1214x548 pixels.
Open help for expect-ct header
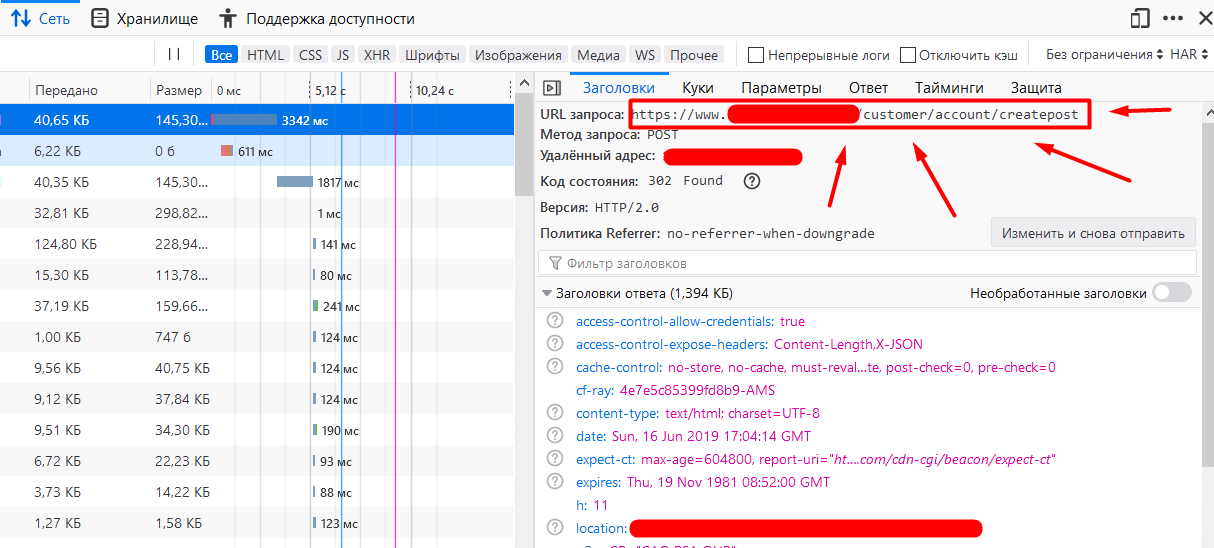point(553,459)
